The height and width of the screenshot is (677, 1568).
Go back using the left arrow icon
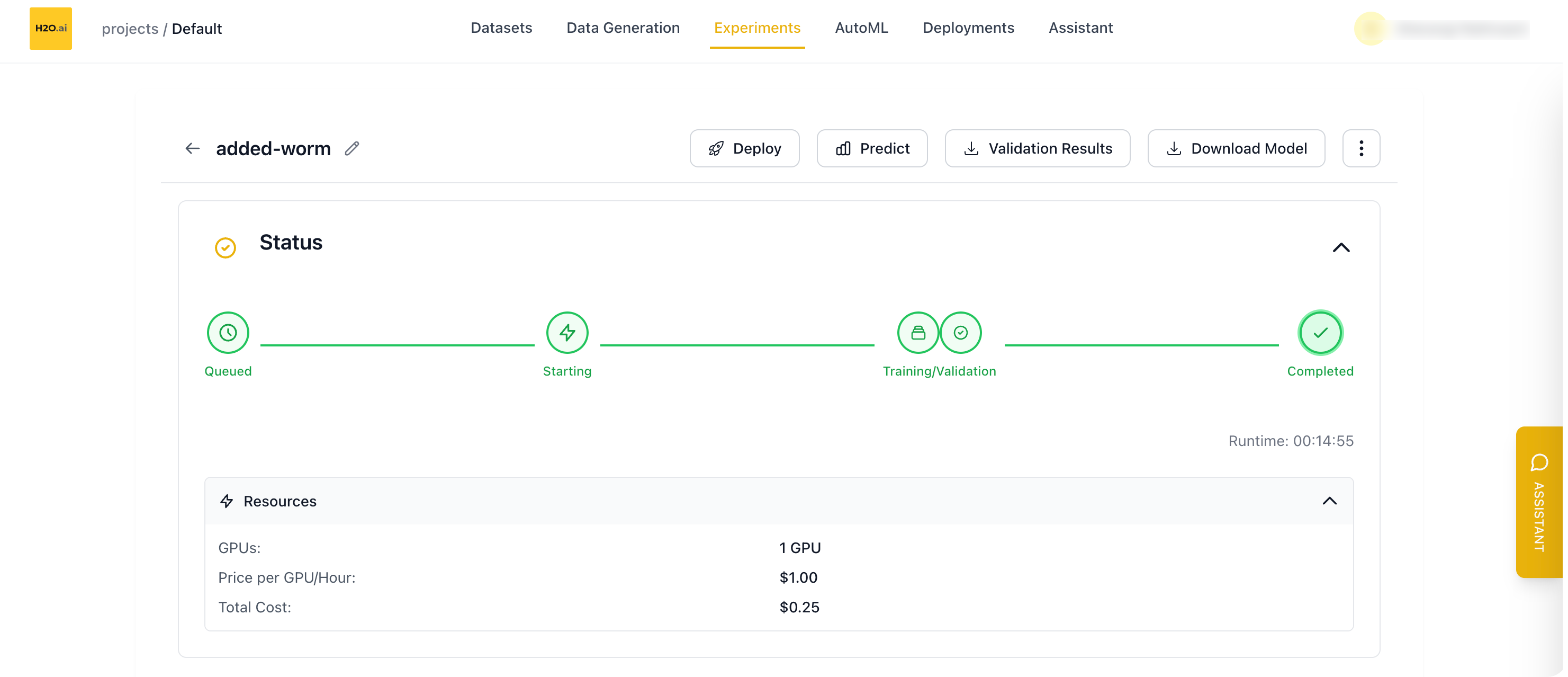[192, 149]
